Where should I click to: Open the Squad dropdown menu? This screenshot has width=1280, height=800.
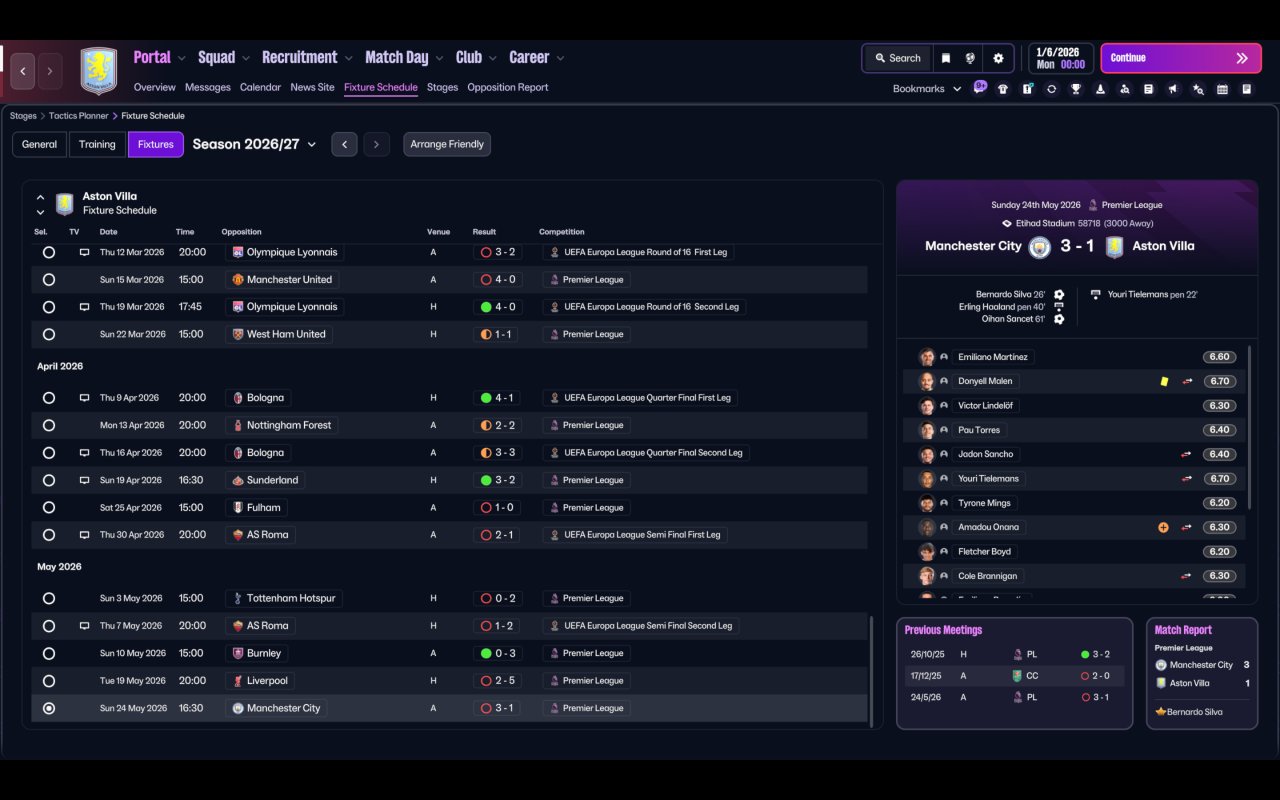click(x=224, y=58)
